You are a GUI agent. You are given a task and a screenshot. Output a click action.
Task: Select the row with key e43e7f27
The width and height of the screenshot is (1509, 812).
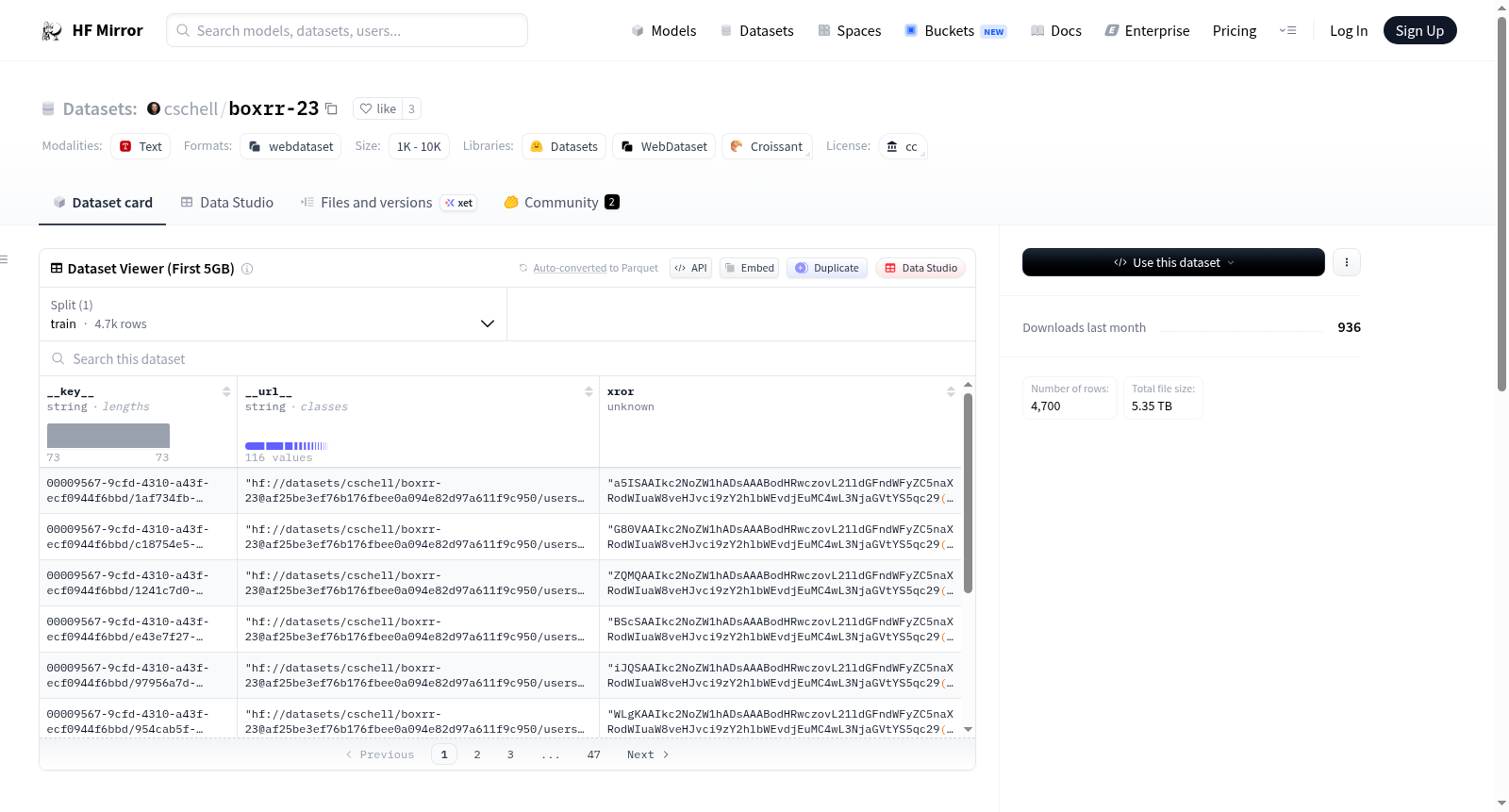click(x=500, y=629)
